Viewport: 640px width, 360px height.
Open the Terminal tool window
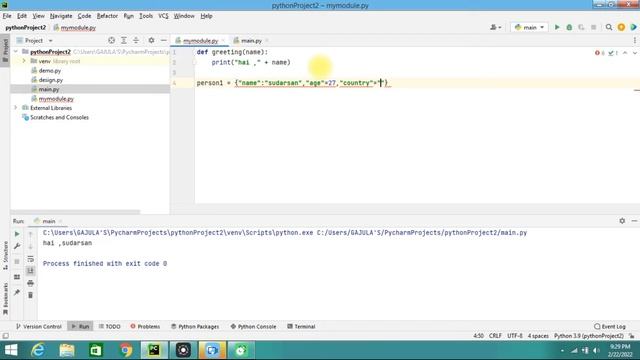click(301, 327)
